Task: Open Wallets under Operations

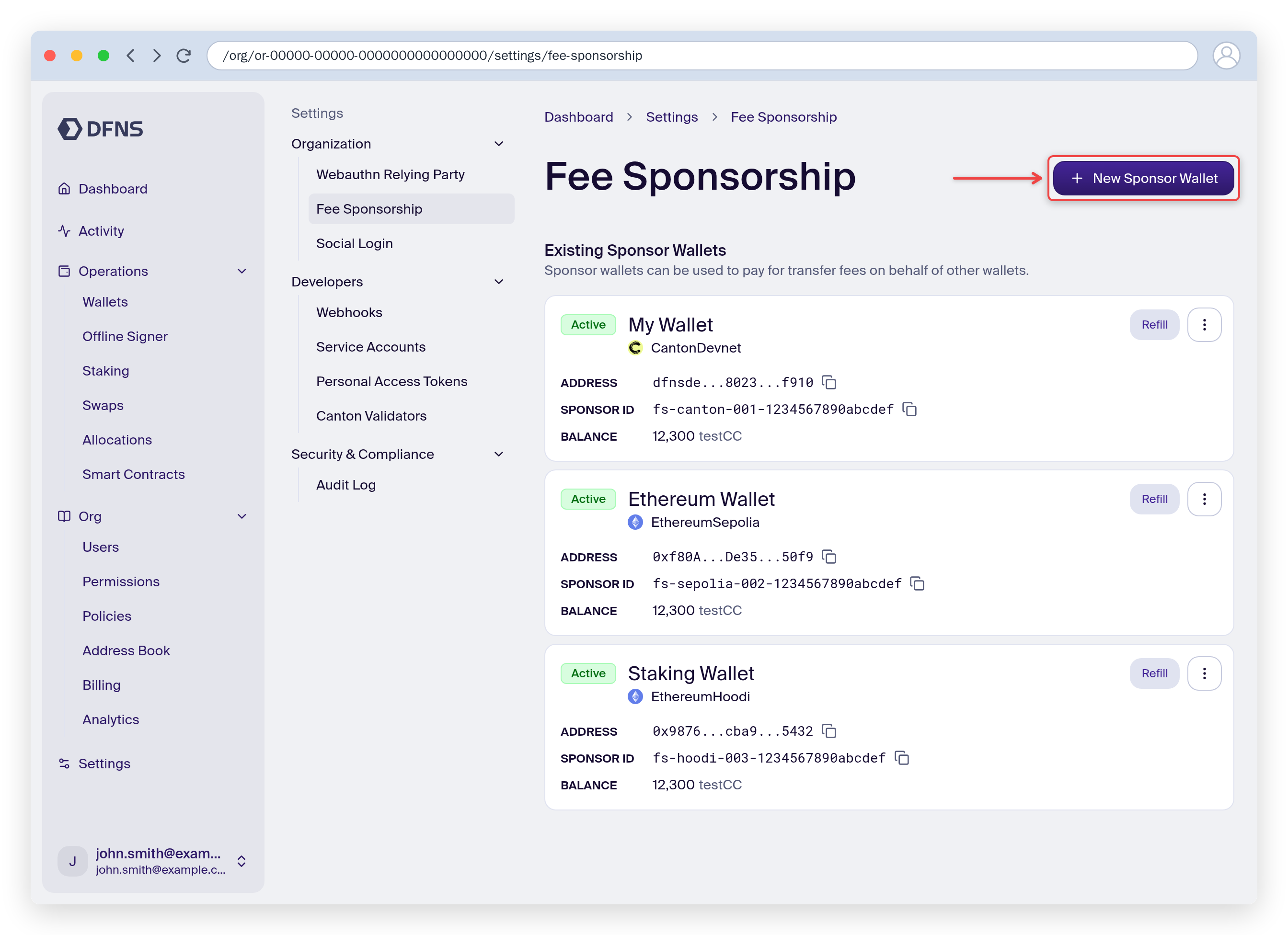Action: click(x=105, y=301)
